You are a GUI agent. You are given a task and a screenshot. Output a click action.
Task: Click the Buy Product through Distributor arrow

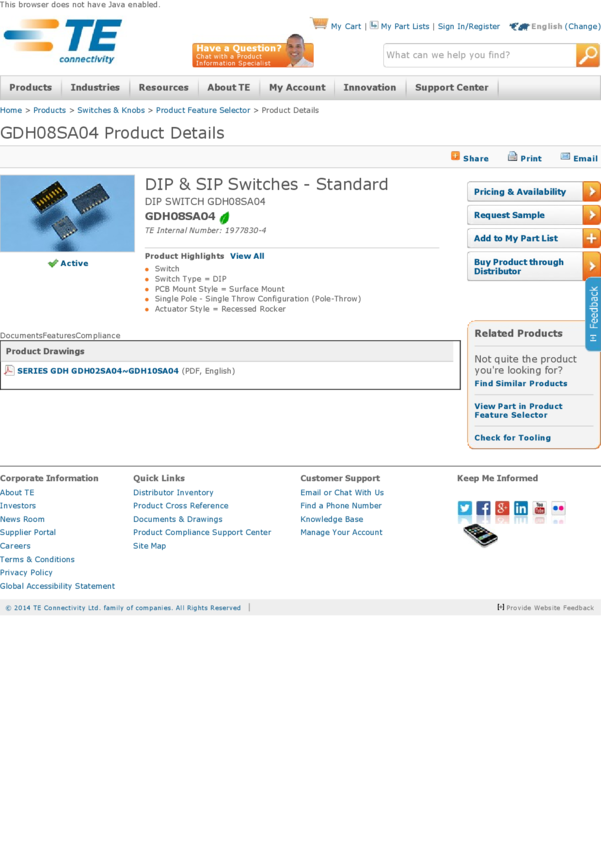[x=591, y=266]
